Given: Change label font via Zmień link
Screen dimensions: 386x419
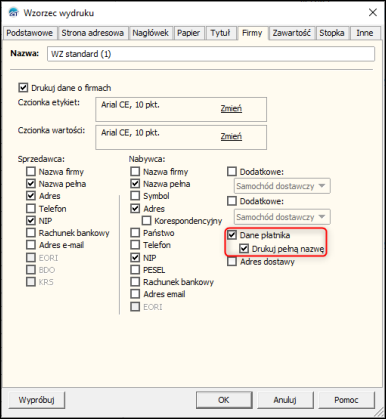Looking at the screenshot, I should [x=231, y=108].
